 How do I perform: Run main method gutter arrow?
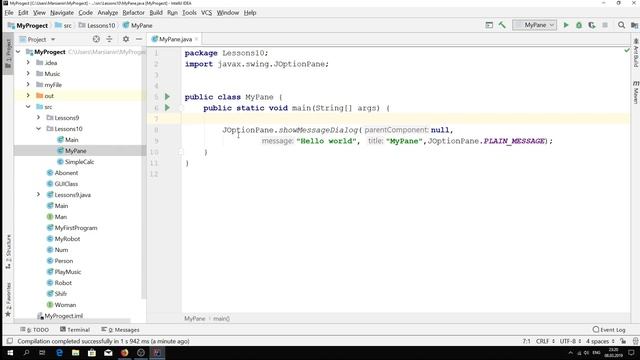tap(167, 108)
